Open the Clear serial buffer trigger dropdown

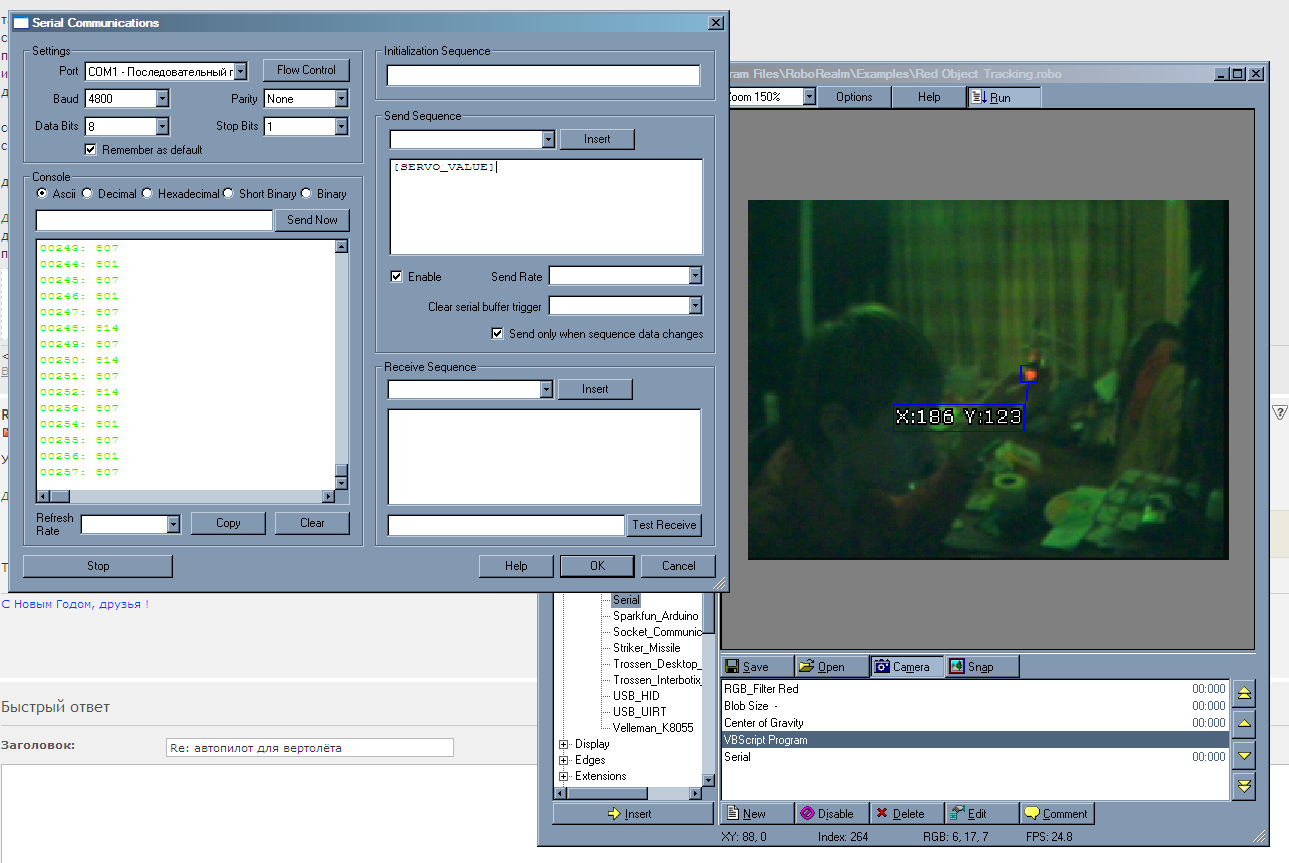(x=696, y=306)
